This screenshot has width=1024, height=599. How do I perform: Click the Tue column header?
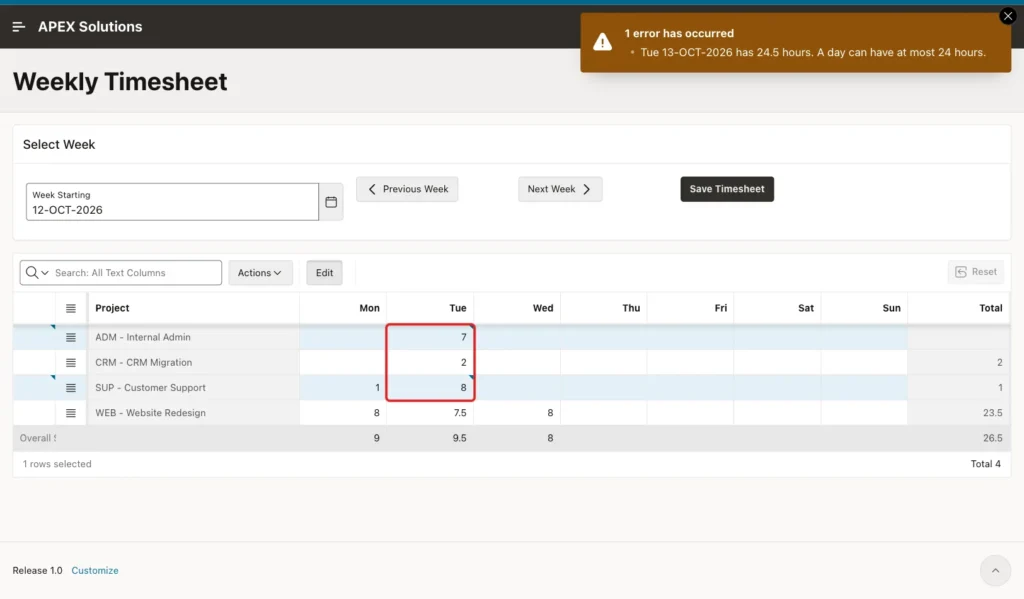point(430,308)
